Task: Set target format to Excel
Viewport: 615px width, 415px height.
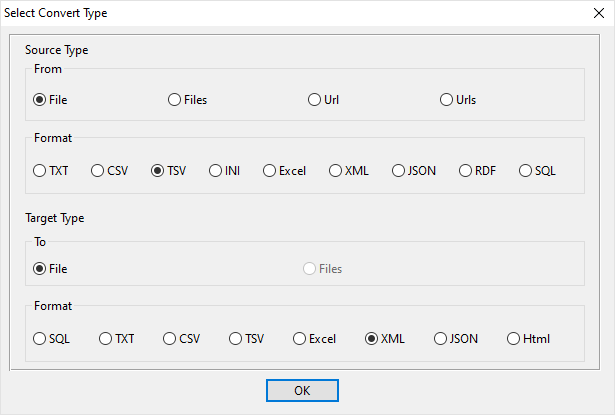Action: (x=300, y=339)
